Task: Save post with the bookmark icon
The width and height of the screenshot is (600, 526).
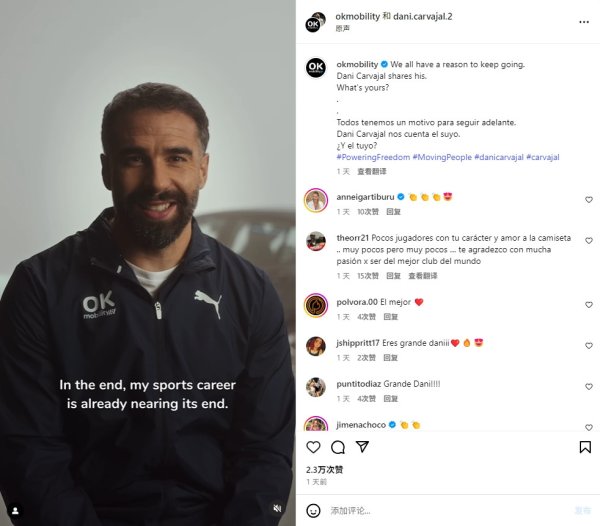Action: coord(585,447)
